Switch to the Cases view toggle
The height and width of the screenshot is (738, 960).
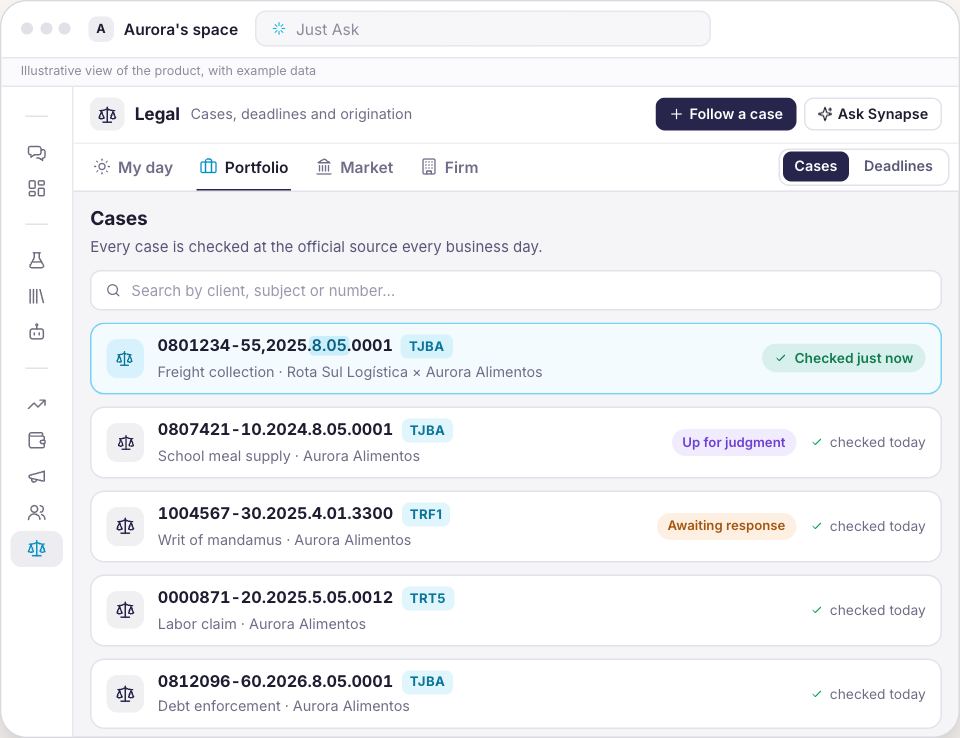pyautogui.click(x=815, y=166)
